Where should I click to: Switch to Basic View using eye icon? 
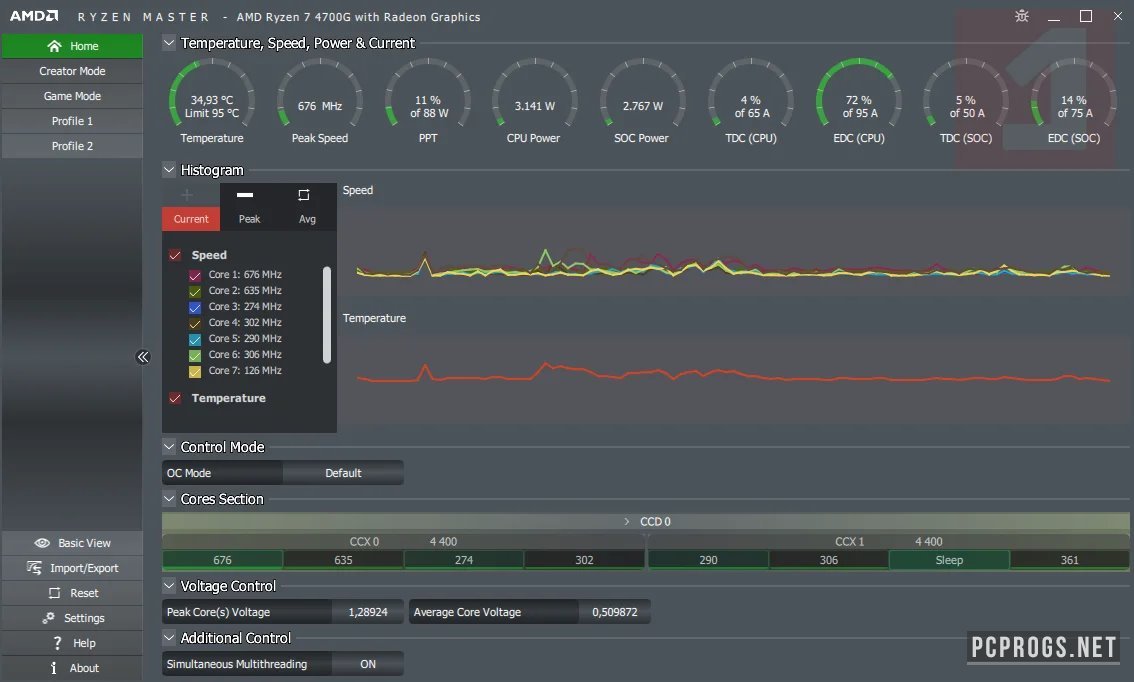tap(42, 543)
